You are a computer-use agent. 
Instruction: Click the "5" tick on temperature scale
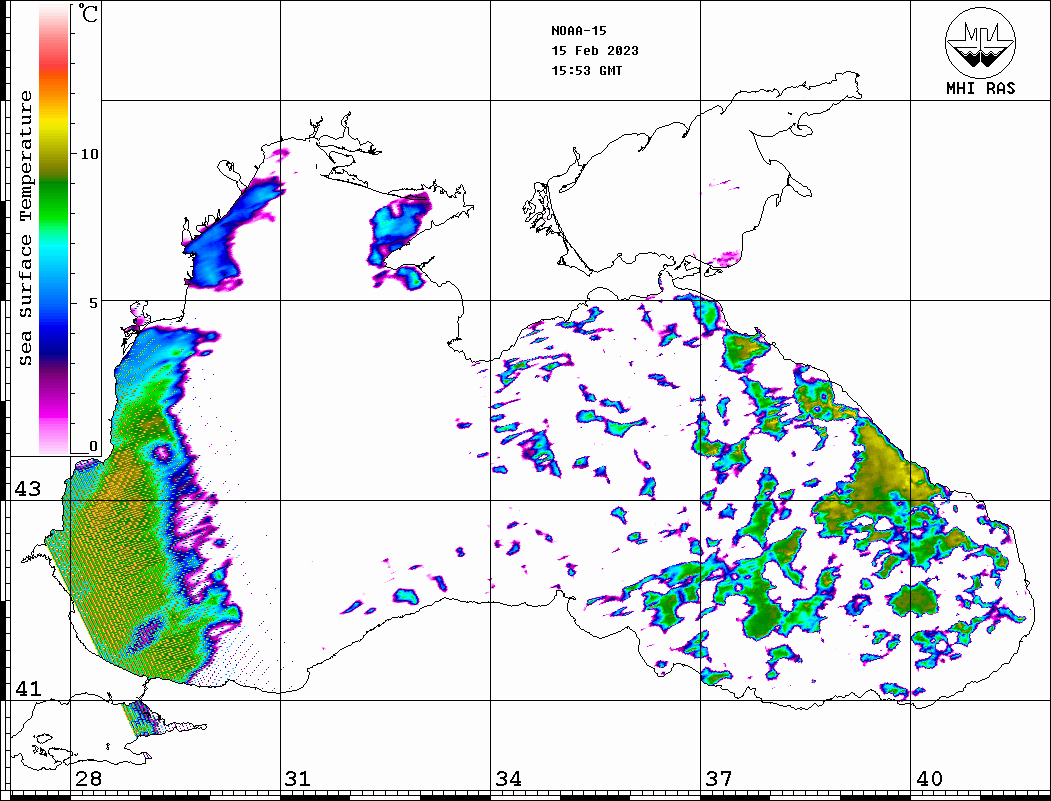click(94, 303)
